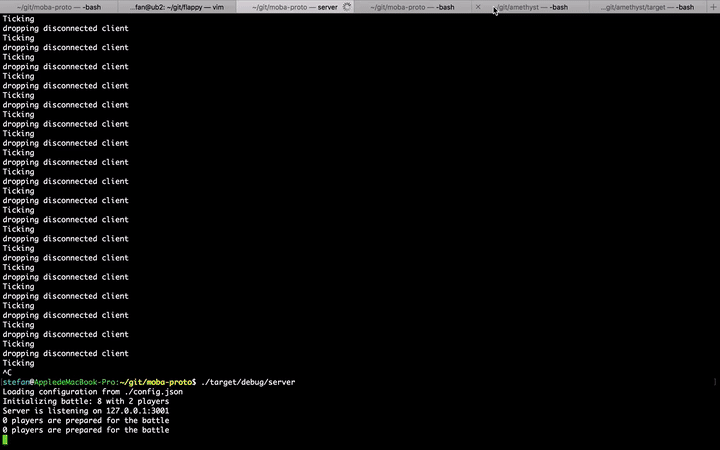
Task: Switch to amethyst/target bash tab
Action: point(647,7)
